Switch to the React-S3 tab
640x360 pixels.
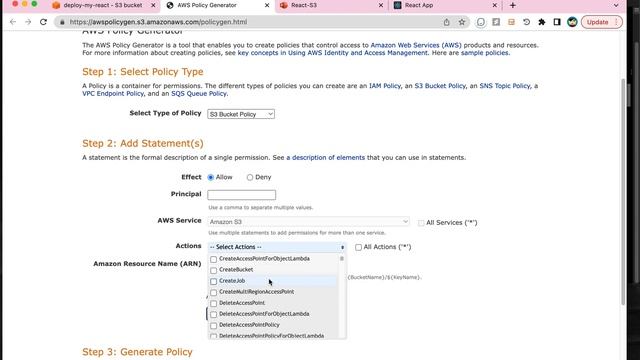[x=331, y=5]
